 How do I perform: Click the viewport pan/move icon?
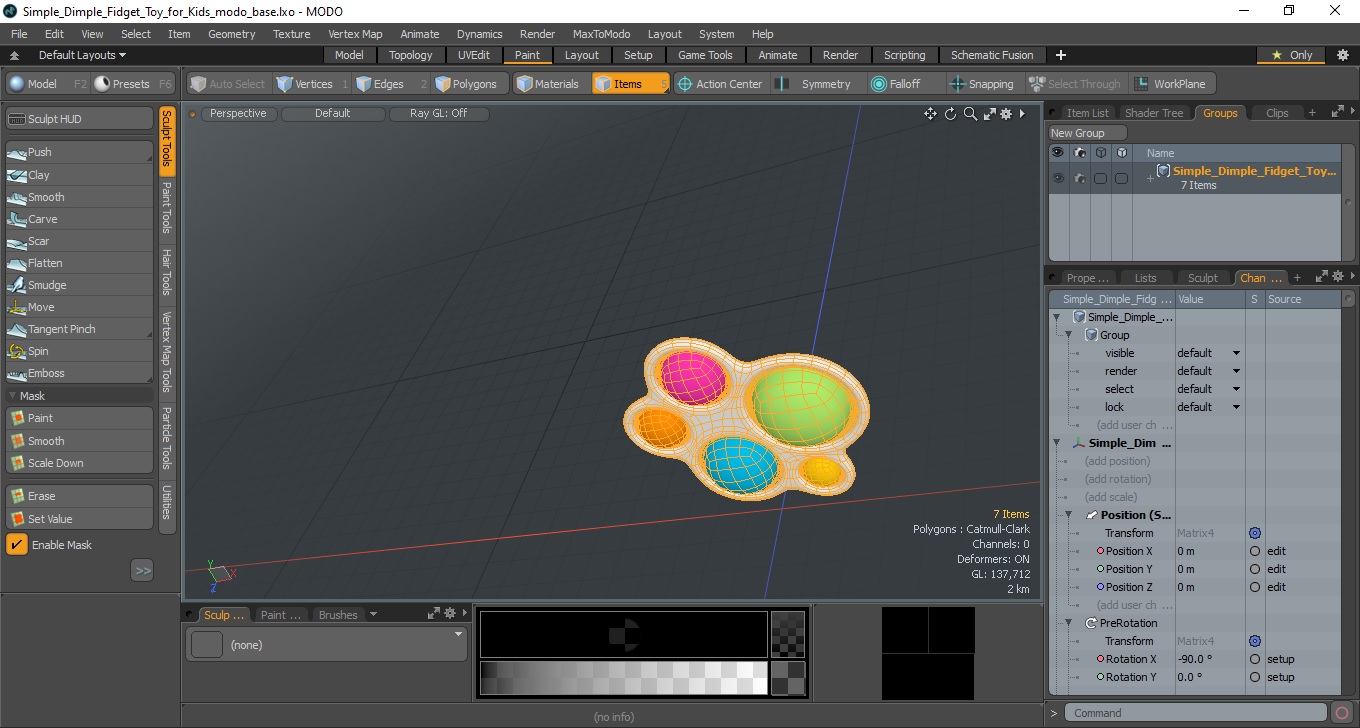point(930,114)
